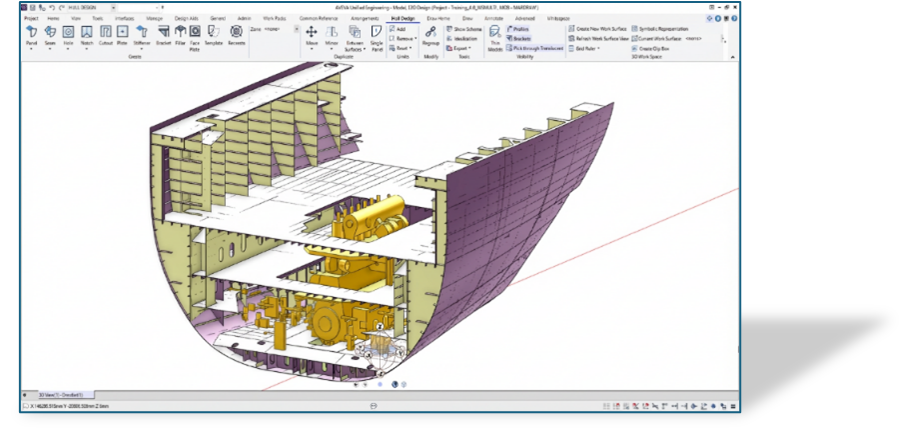Switch to the Design Aids tab

(185, 18)
